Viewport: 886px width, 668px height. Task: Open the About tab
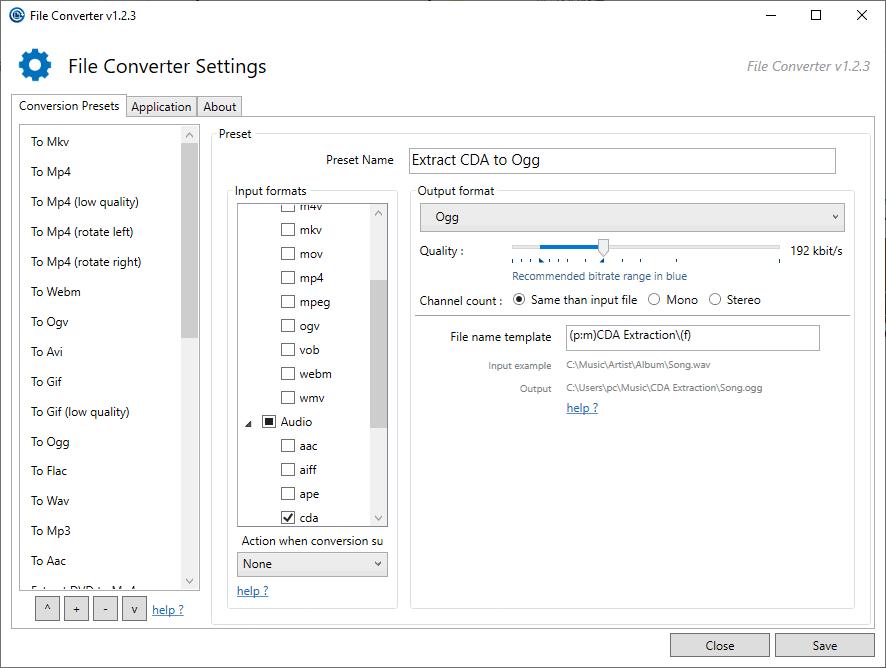[x=220, y=107]
